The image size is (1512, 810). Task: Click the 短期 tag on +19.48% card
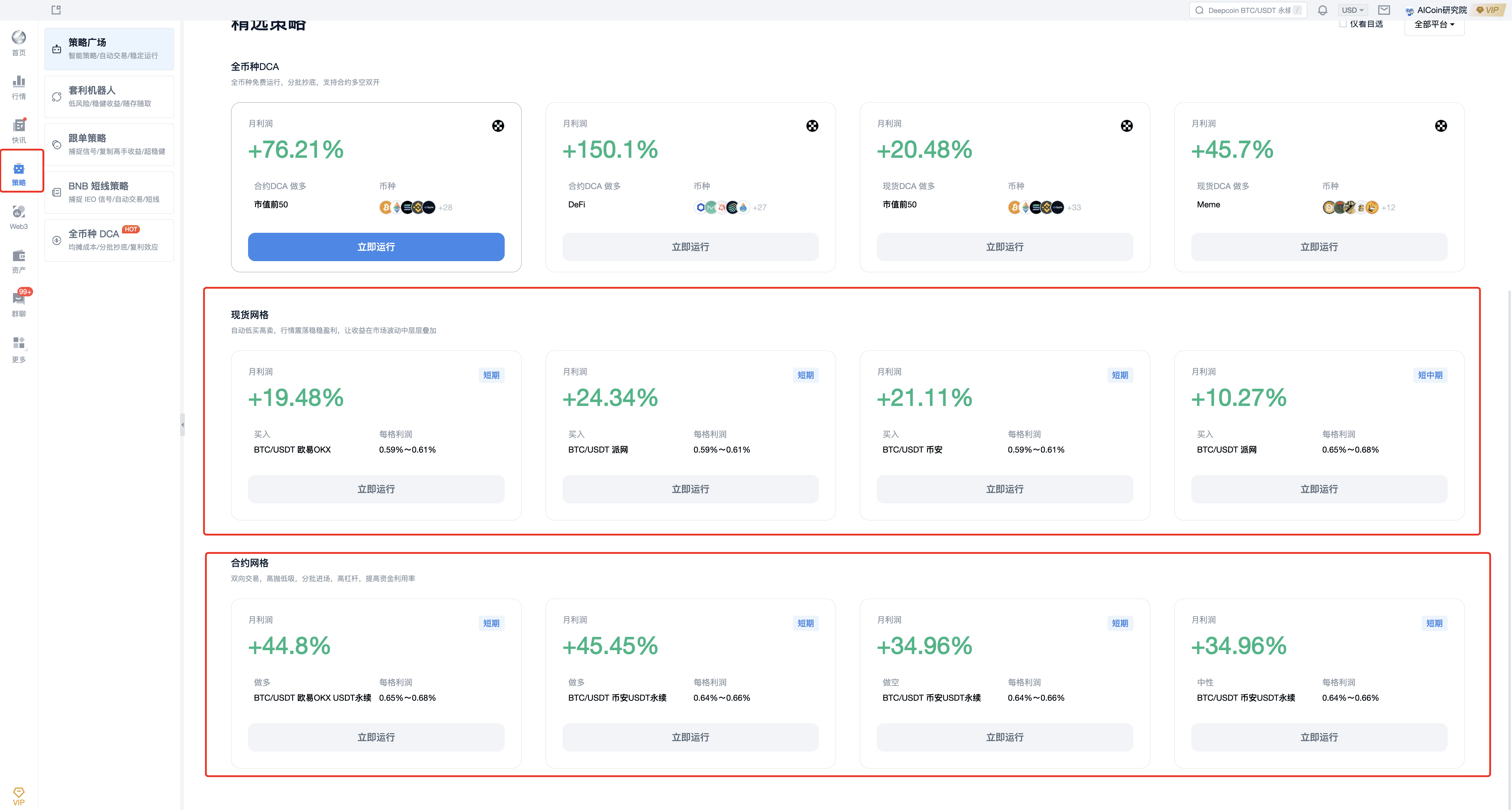pos(491,375)
